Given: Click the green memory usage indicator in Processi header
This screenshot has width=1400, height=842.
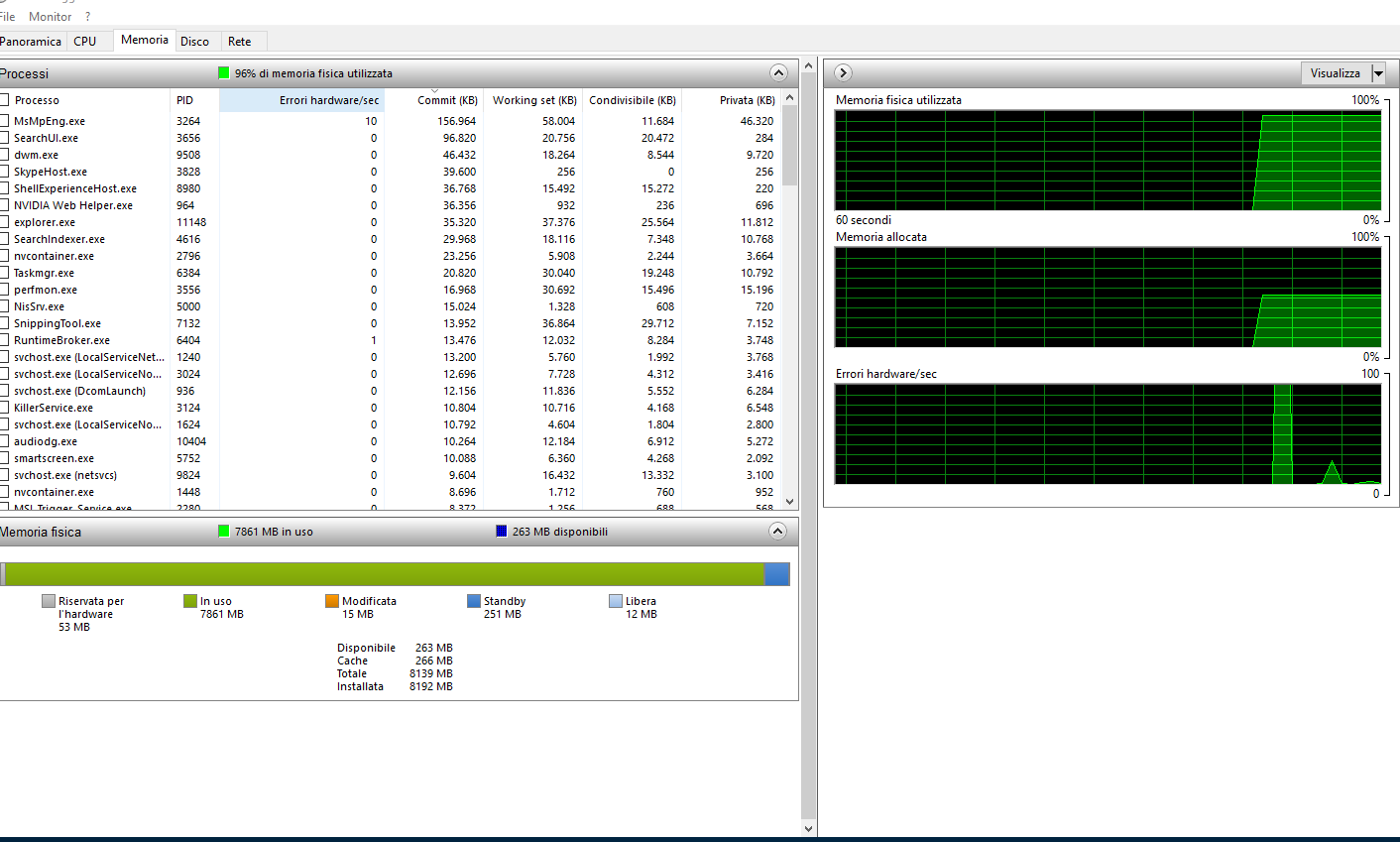Looking at the screenshot, I should tap(224, 72).
